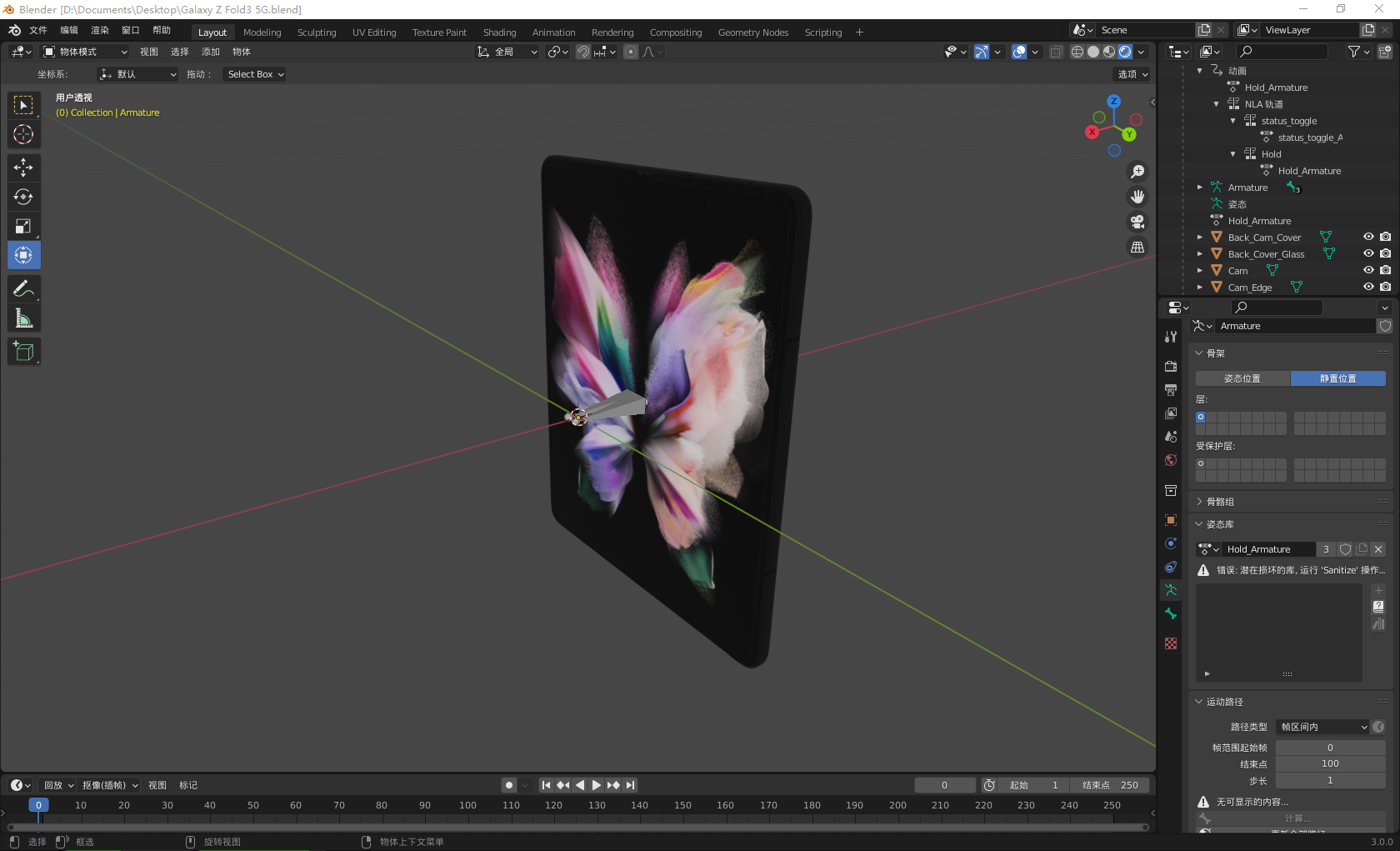Click the zoom view magnifier icon
The width and height of the screenshot is (1400, 851).
pyautogui.click(x=1137, y=172)
